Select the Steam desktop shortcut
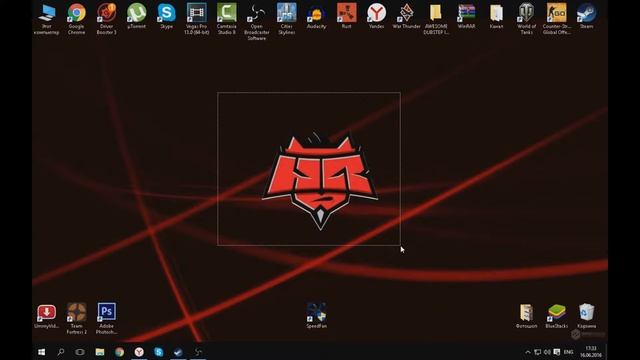The height and width of the screenshot is (360, 640). (587, 16)
